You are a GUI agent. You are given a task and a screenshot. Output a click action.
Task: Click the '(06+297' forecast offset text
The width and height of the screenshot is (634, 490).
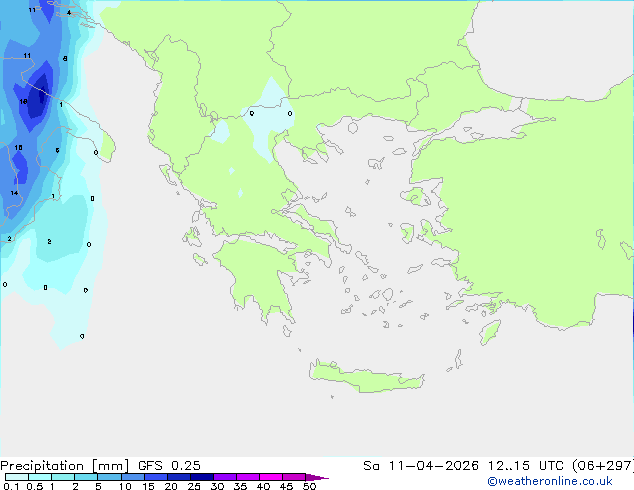pos(602,466)
